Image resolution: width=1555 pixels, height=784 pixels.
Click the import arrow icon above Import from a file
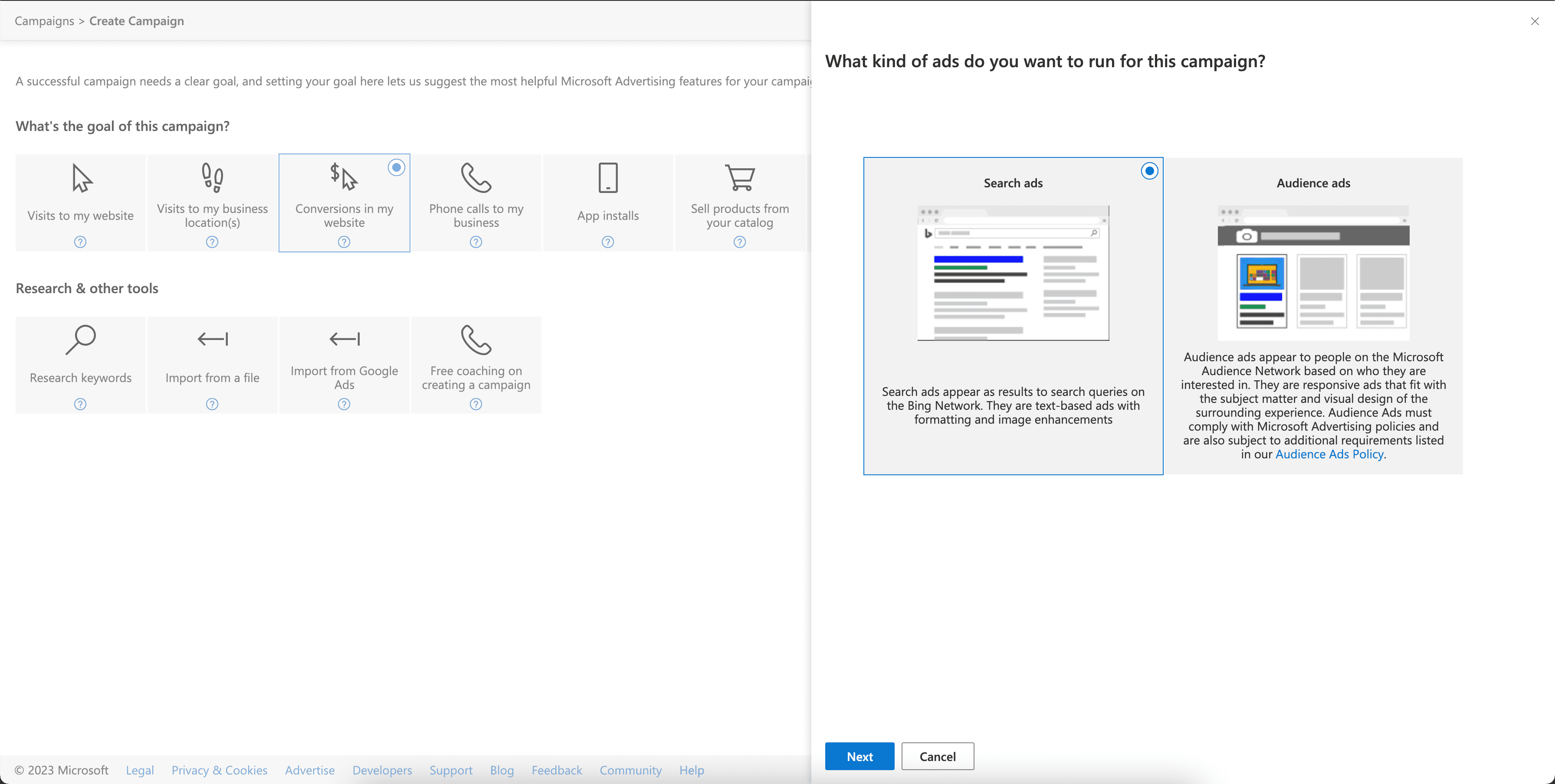(213, 339)
